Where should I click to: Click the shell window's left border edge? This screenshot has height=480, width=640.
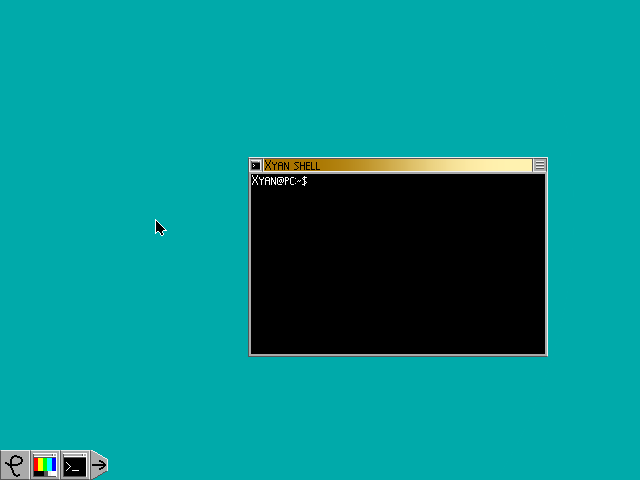[249, 260]
